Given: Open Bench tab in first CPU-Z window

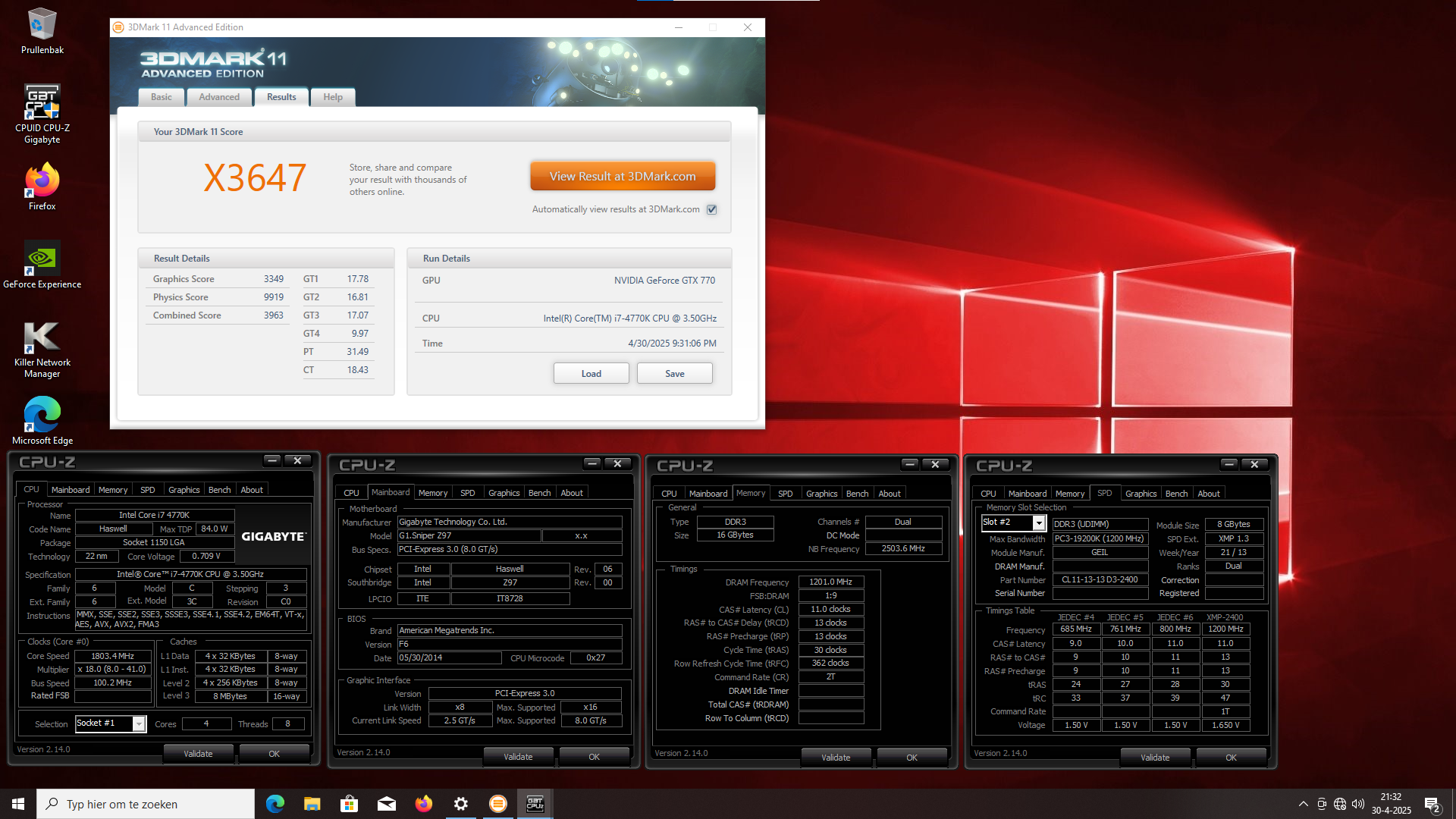Looking at the screenshot, I should (x=219, y=490).
